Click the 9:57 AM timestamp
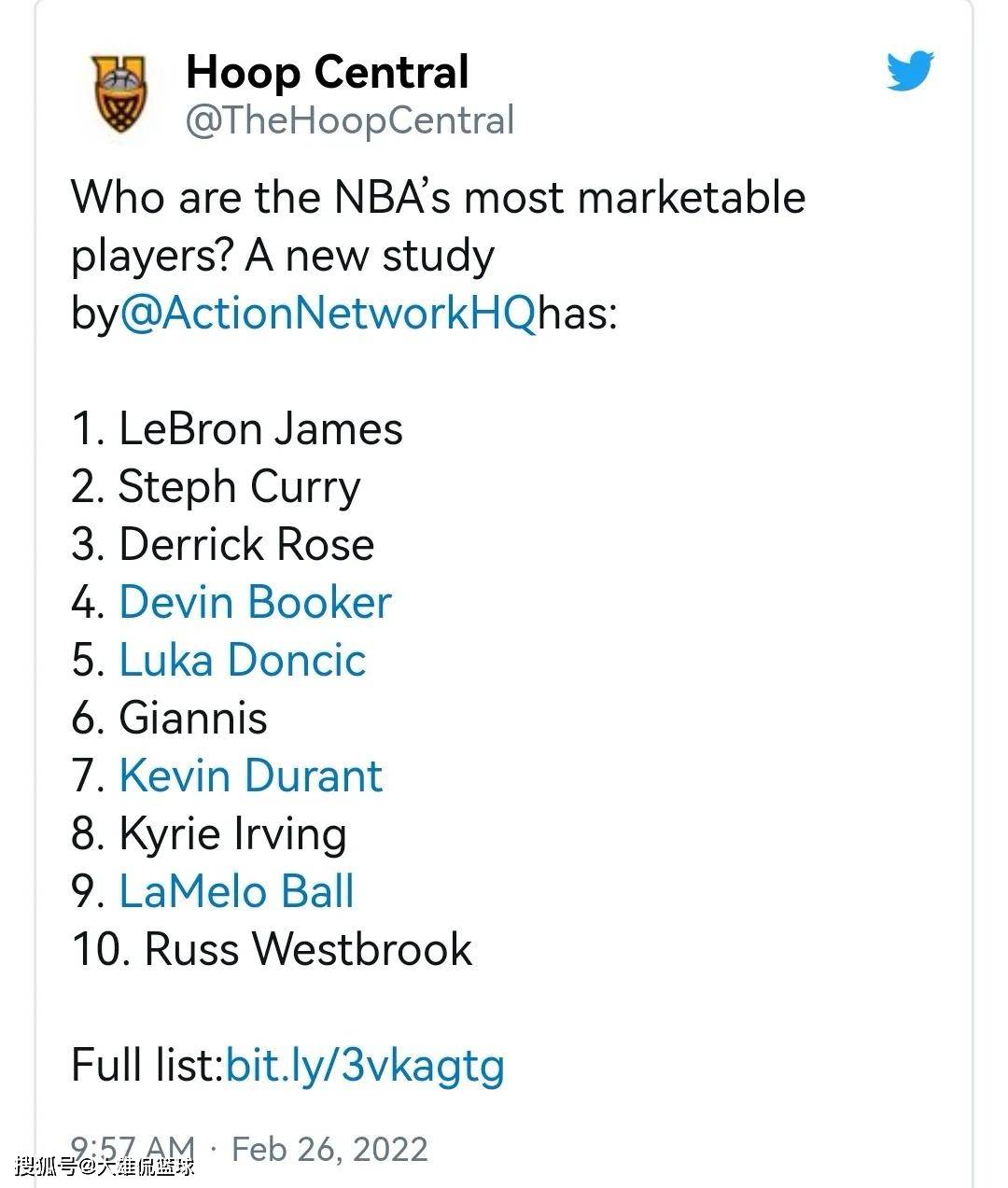 [133, 1149]
